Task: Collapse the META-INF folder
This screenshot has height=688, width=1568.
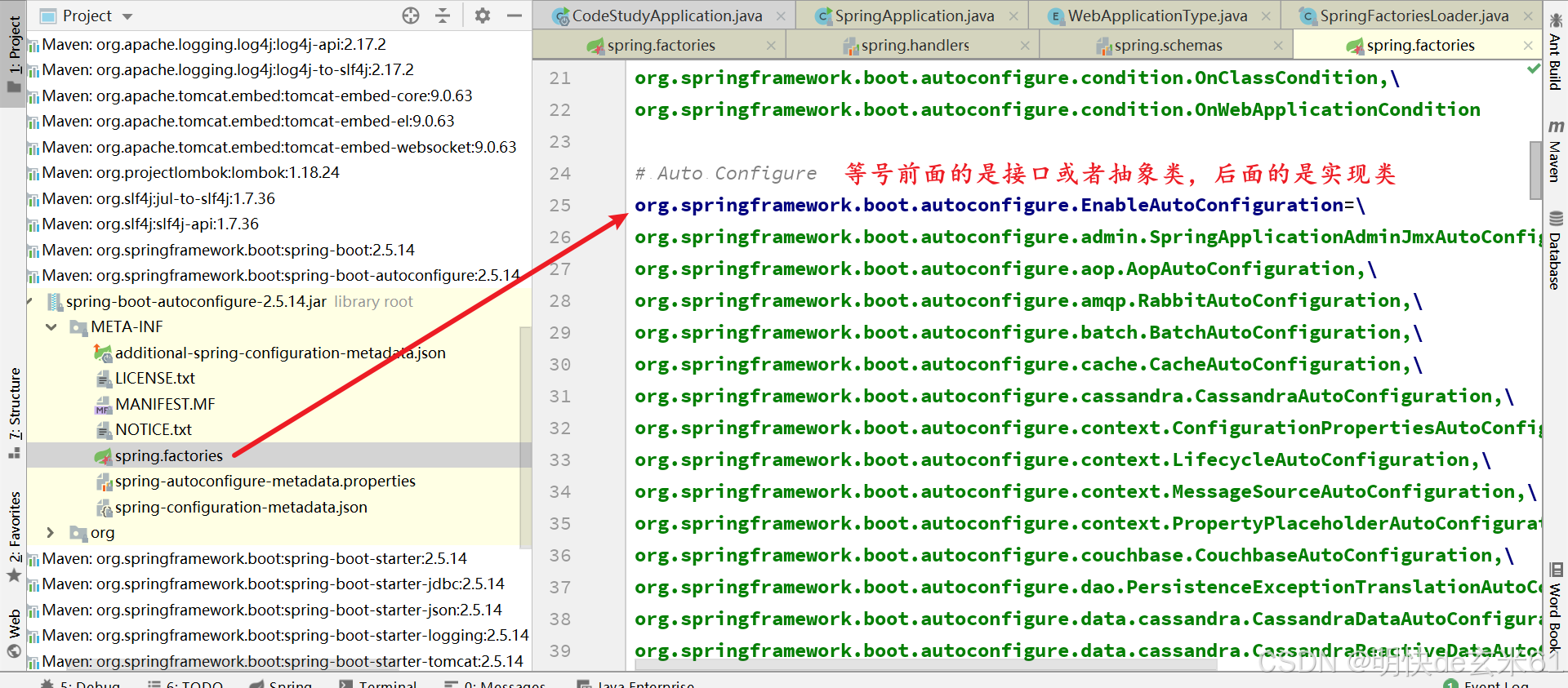Action: coord(51,327)
